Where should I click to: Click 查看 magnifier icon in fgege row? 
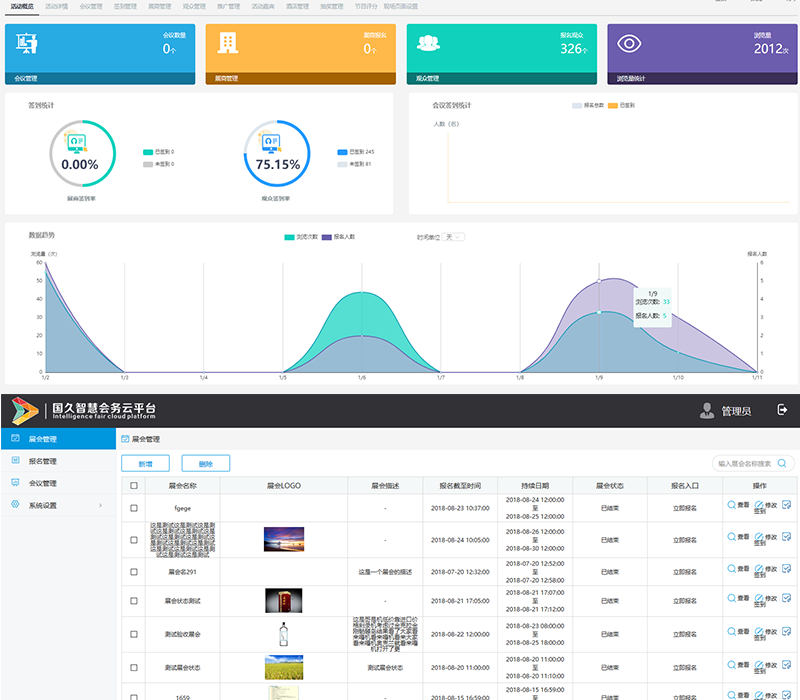point(733,505)
